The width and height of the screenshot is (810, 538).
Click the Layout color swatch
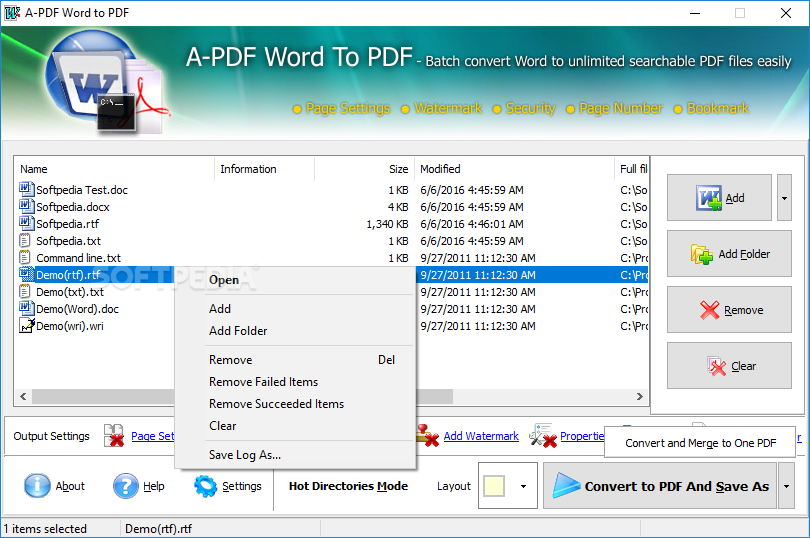coord(494,486)
